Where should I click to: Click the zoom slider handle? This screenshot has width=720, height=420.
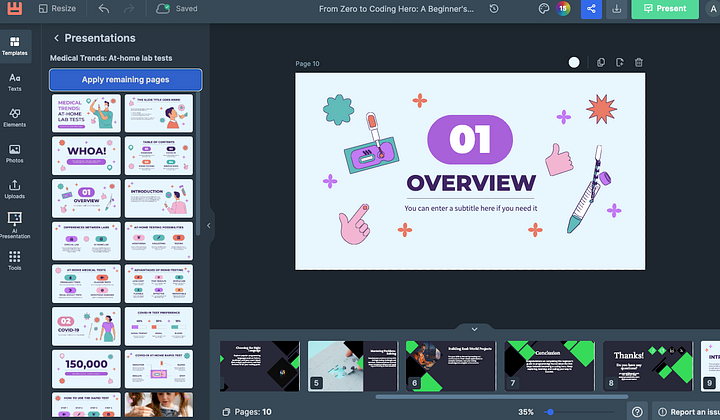[550, 412]
